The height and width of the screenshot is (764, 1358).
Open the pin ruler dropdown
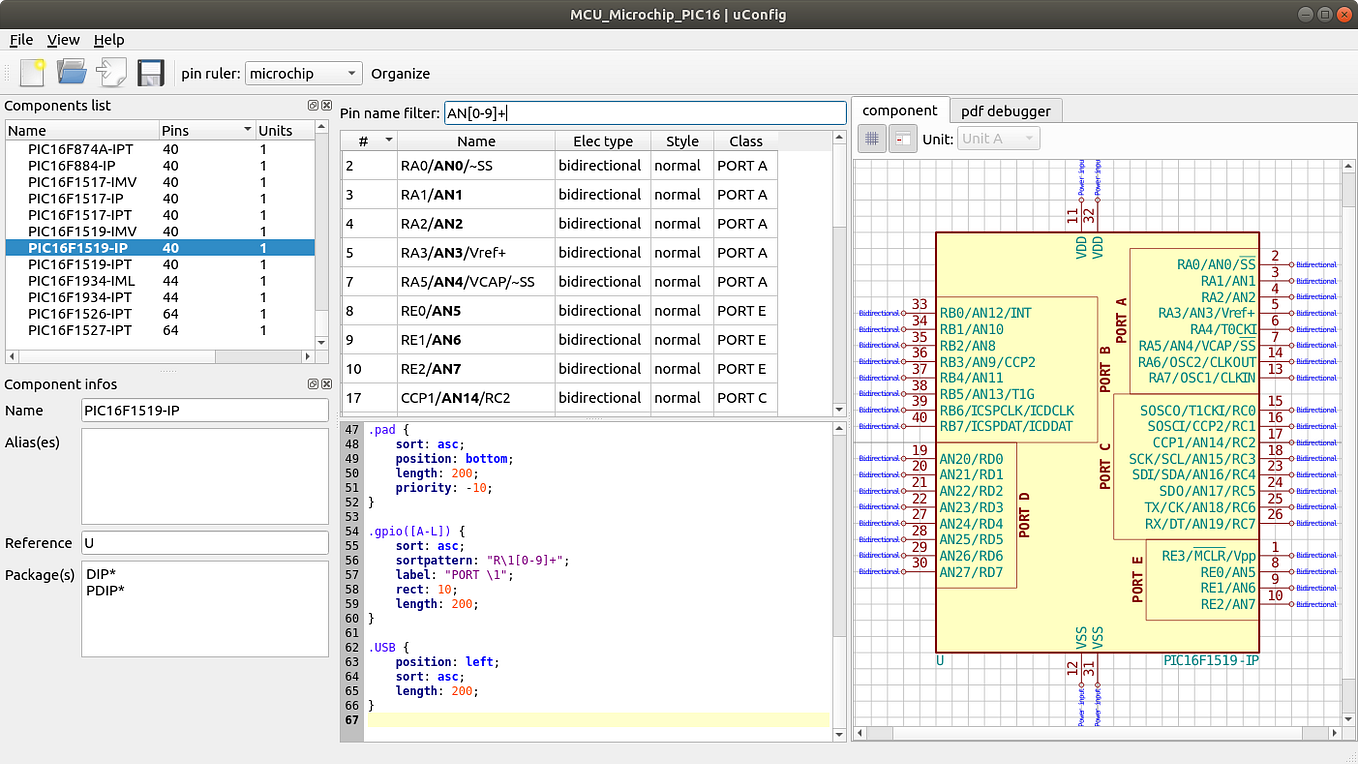click(x=303, y=73)
